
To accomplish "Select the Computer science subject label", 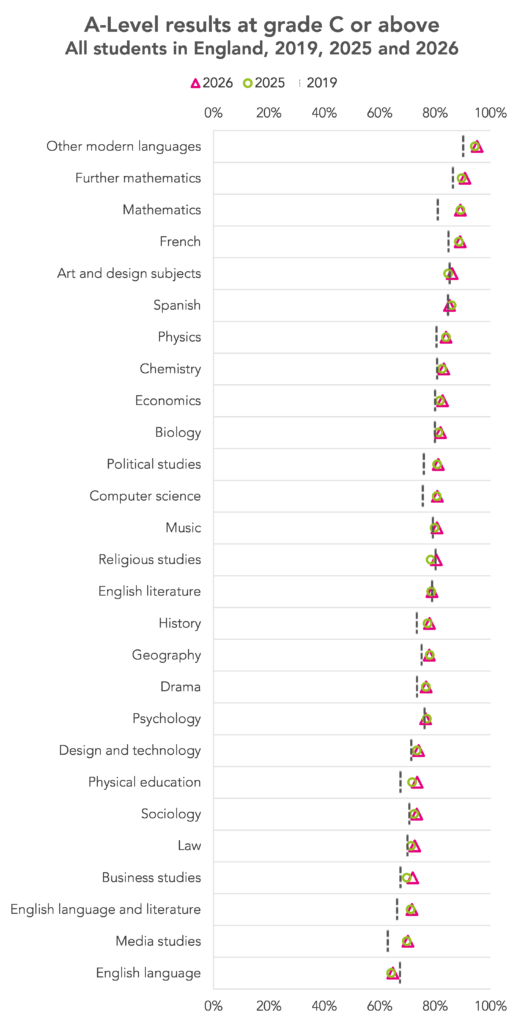I will (x=145, y=496).
